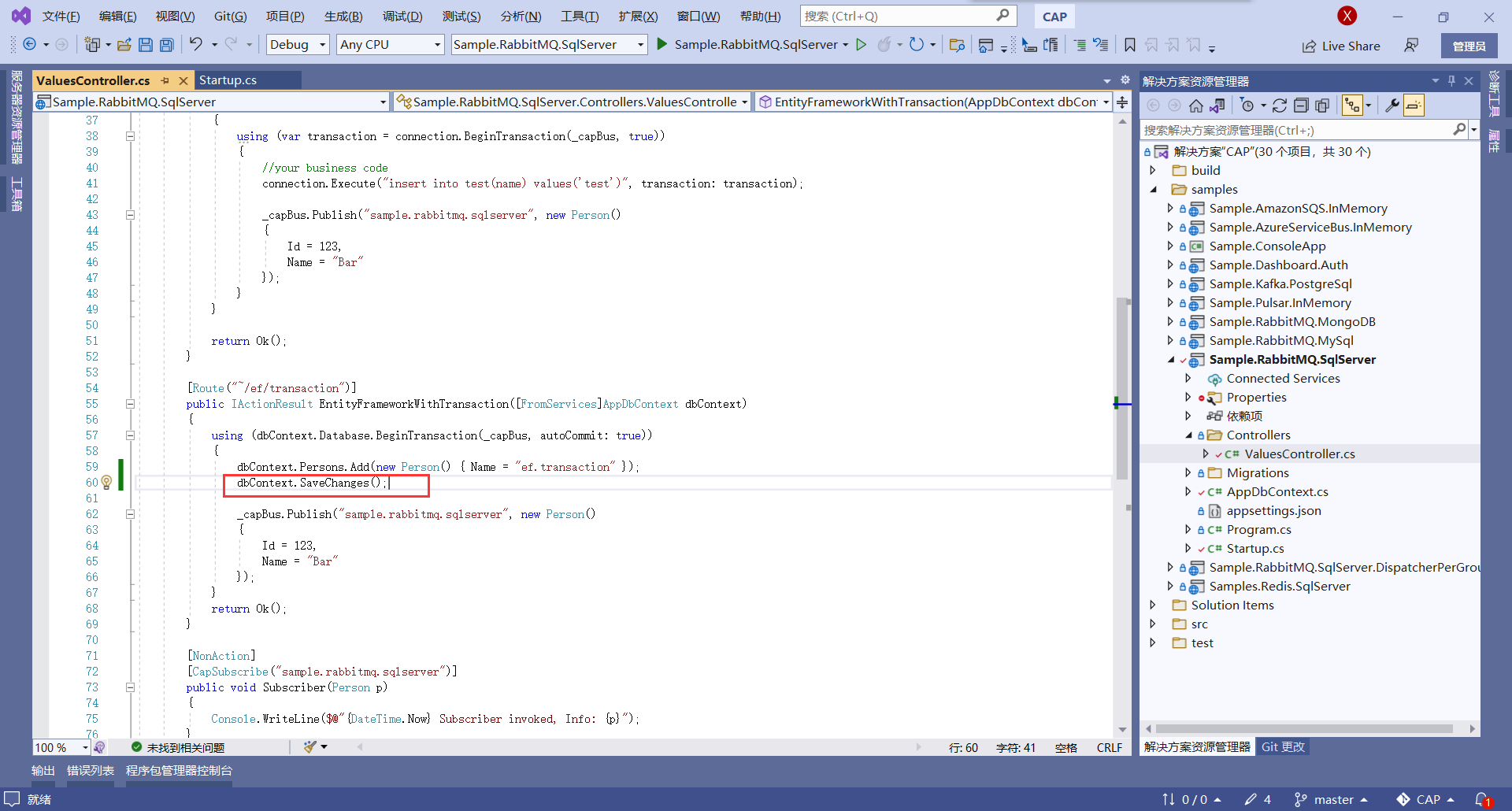Viewport: 1512px width, 811px height.
Task: Click the lightbulb quick-action icon on line 60
Action: [x=106, y=483]
